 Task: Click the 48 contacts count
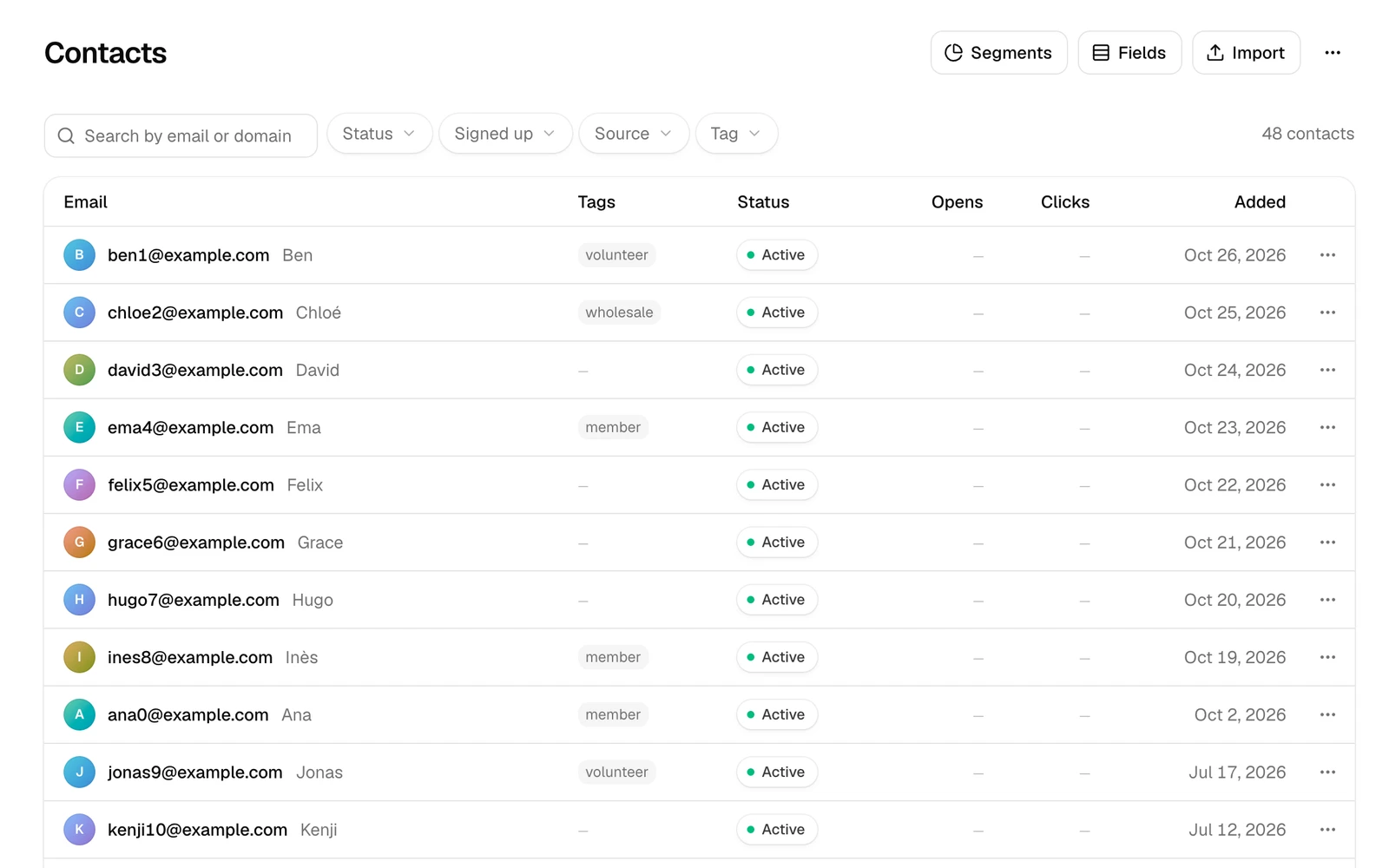tap(1307, 134)
